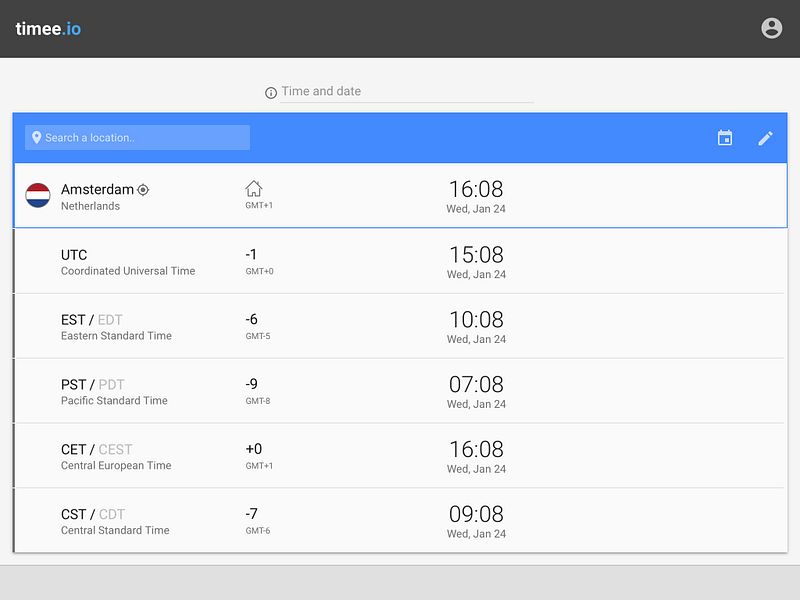Switch to the greyed EDT label

click(110, 320)
